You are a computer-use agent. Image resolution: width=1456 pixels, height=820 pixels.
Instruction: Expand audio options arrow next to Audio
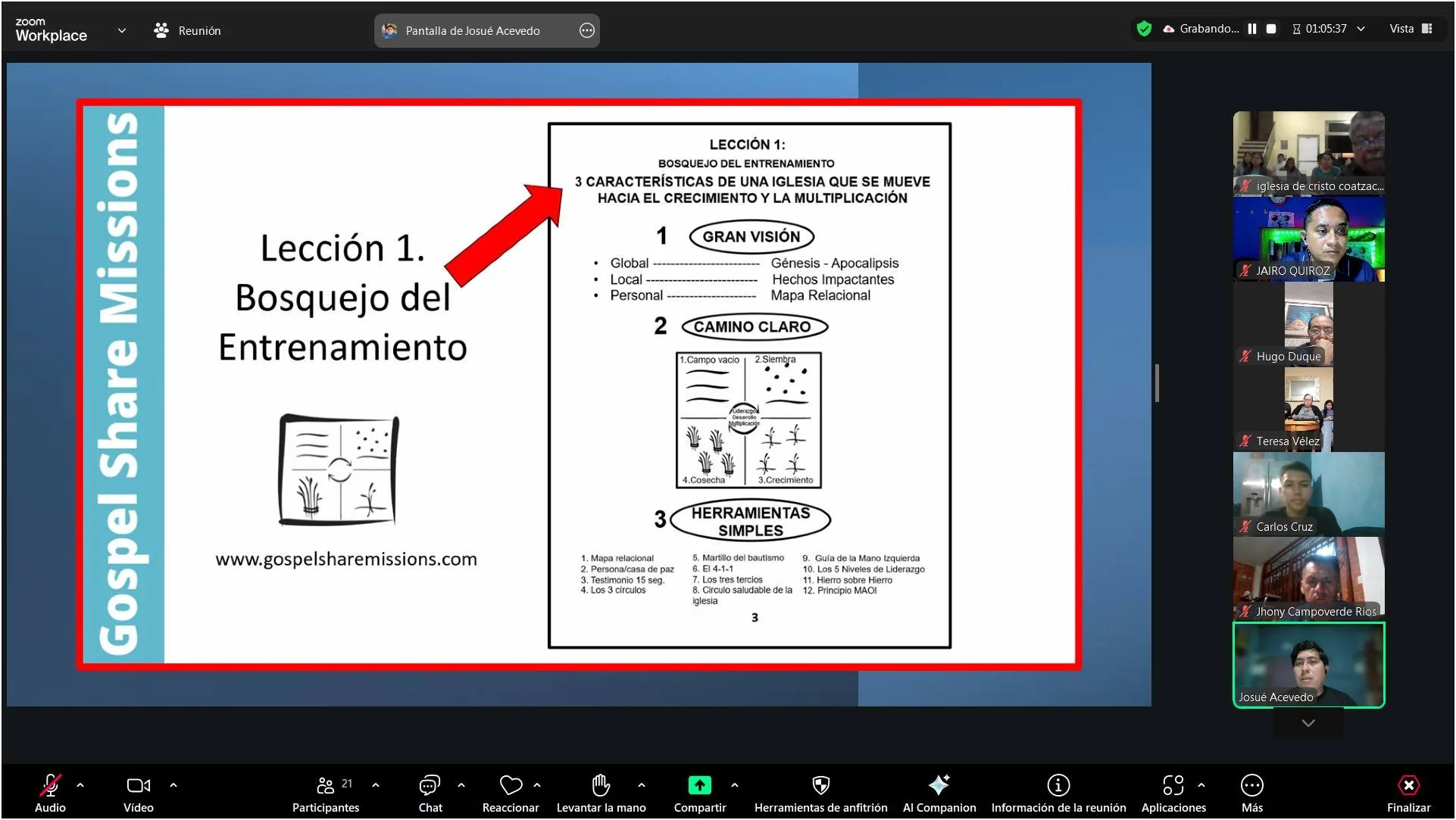(x=80, y=785)
